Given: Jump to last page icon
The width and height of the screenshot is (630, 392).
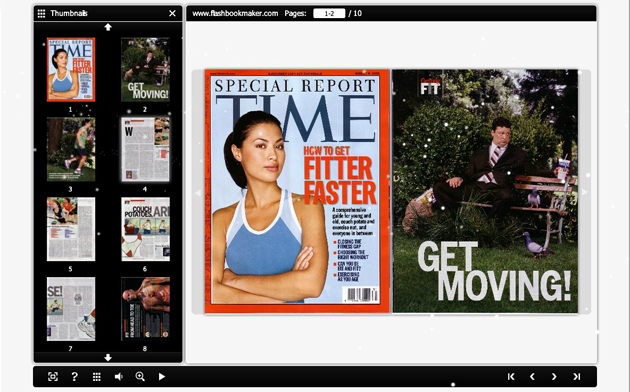Looking at the screenshot, I should (576, 376).
